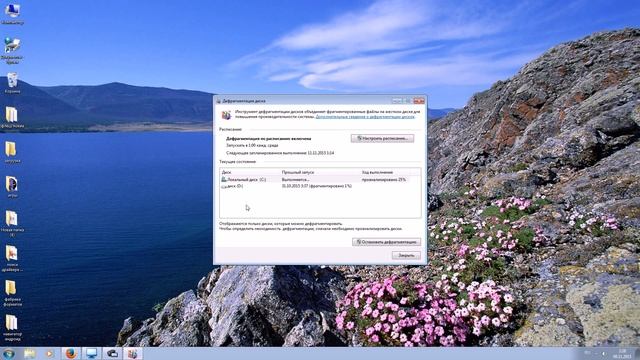Launch the media player taskbar icon
This screenshot has height=360, width=640.
pyautogui.click(x=50, y=353)
